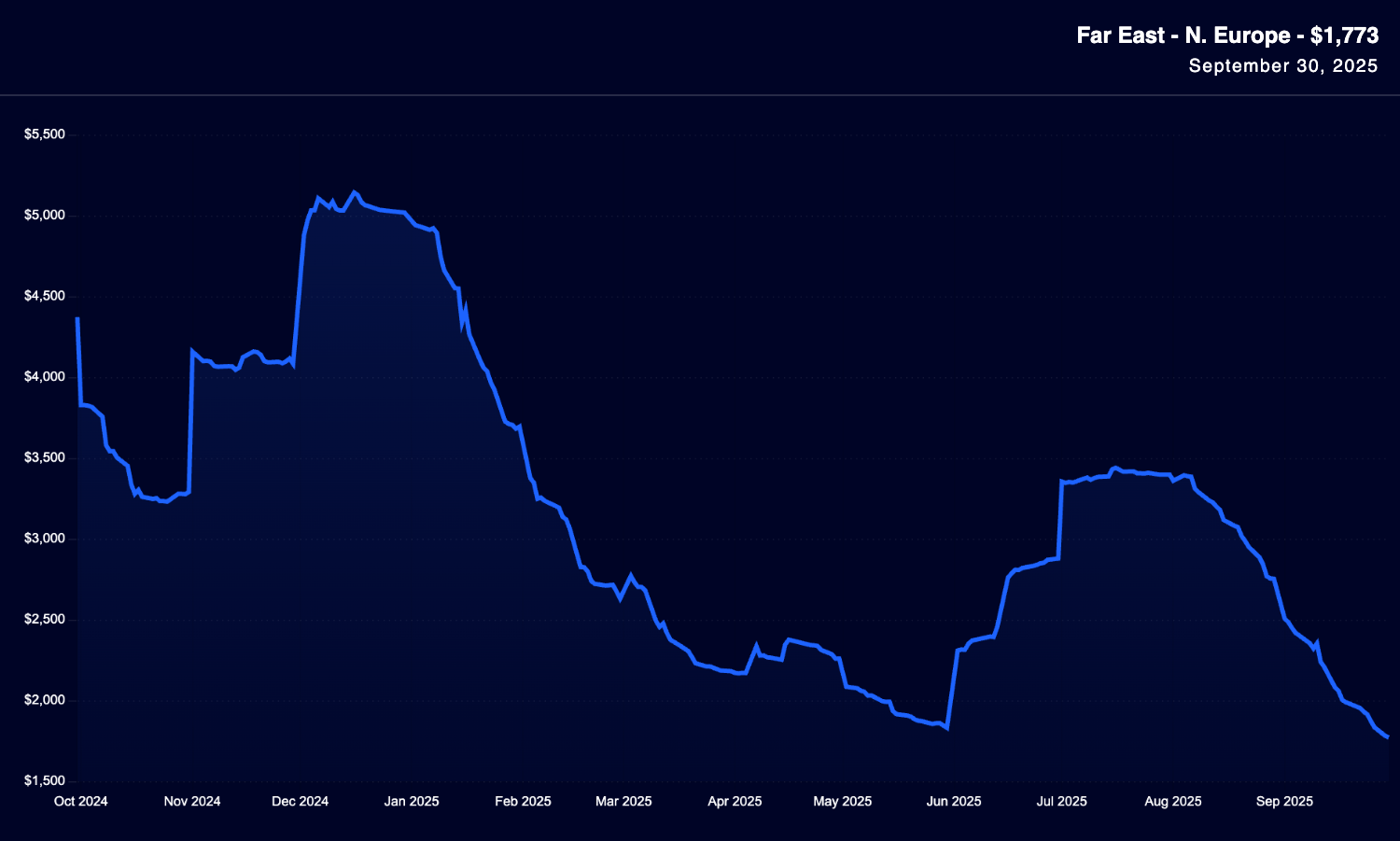Pick the Jan 2025 x-axis label
This screenshot has height=841, width=1400.
tap(412, 801)
